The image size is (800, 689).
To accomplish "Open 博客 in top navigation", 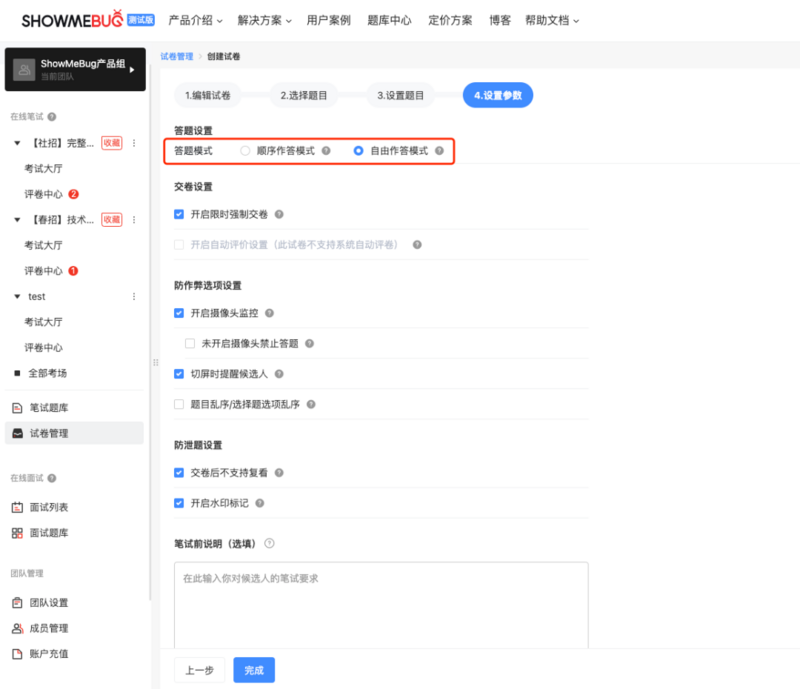I will click(499, 20).
